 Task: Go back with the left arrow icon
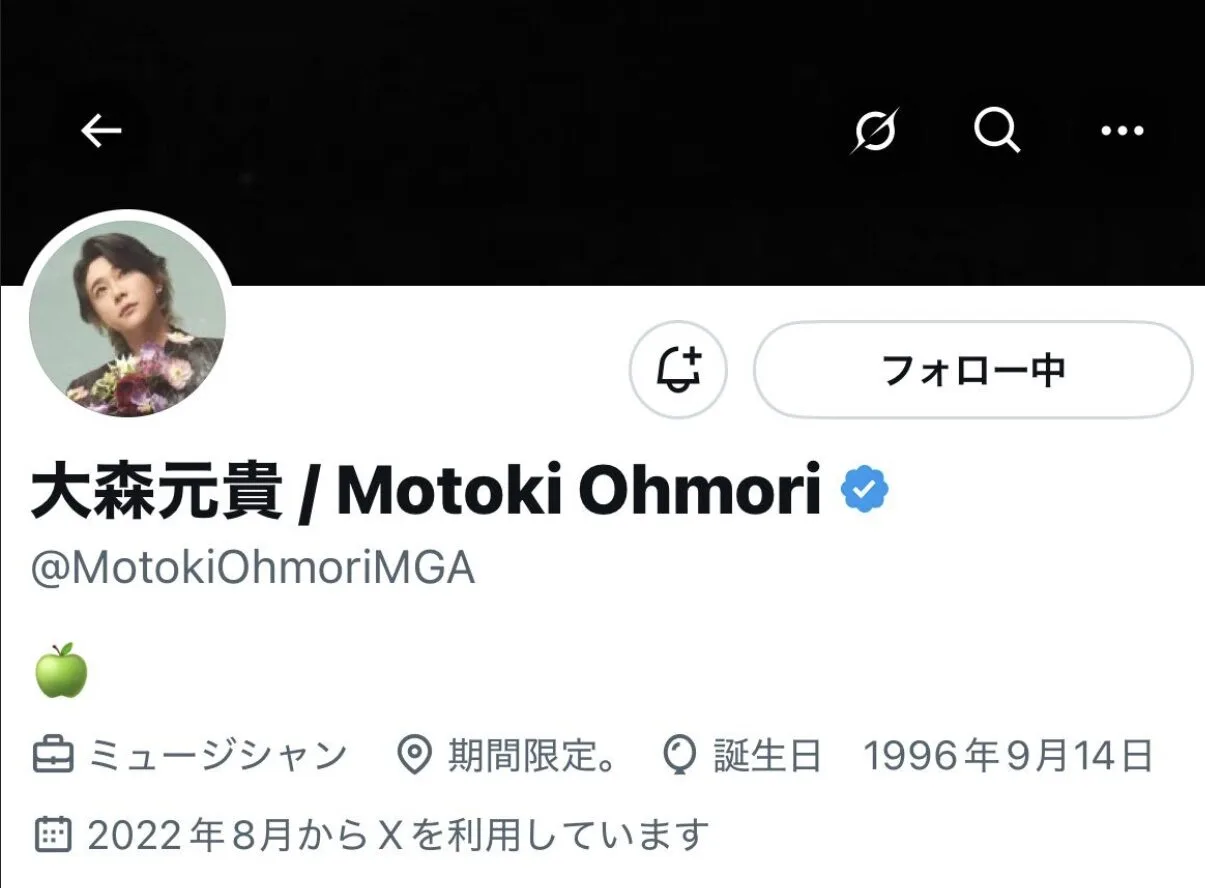(101, 129)
